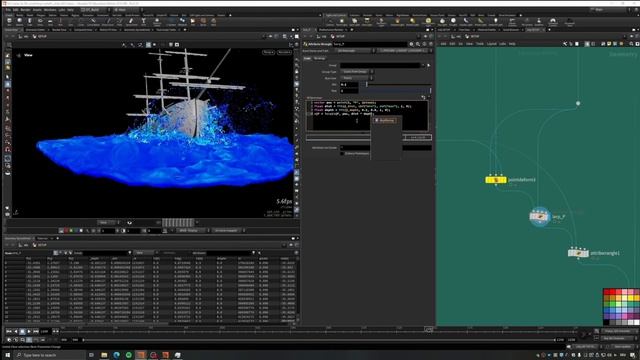640x360 pixels.
Task: Click the sticky note icon in network toolbar
Action: click(x=609, y=44)
